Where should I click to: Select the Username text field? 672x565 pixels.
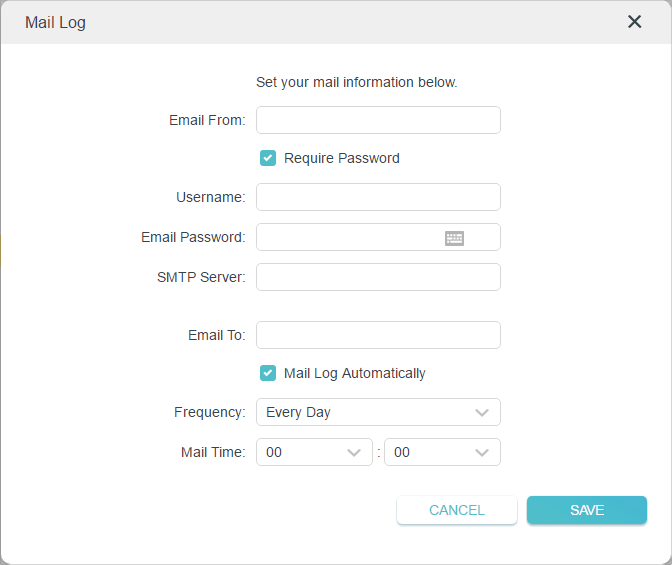coord(378,197)
